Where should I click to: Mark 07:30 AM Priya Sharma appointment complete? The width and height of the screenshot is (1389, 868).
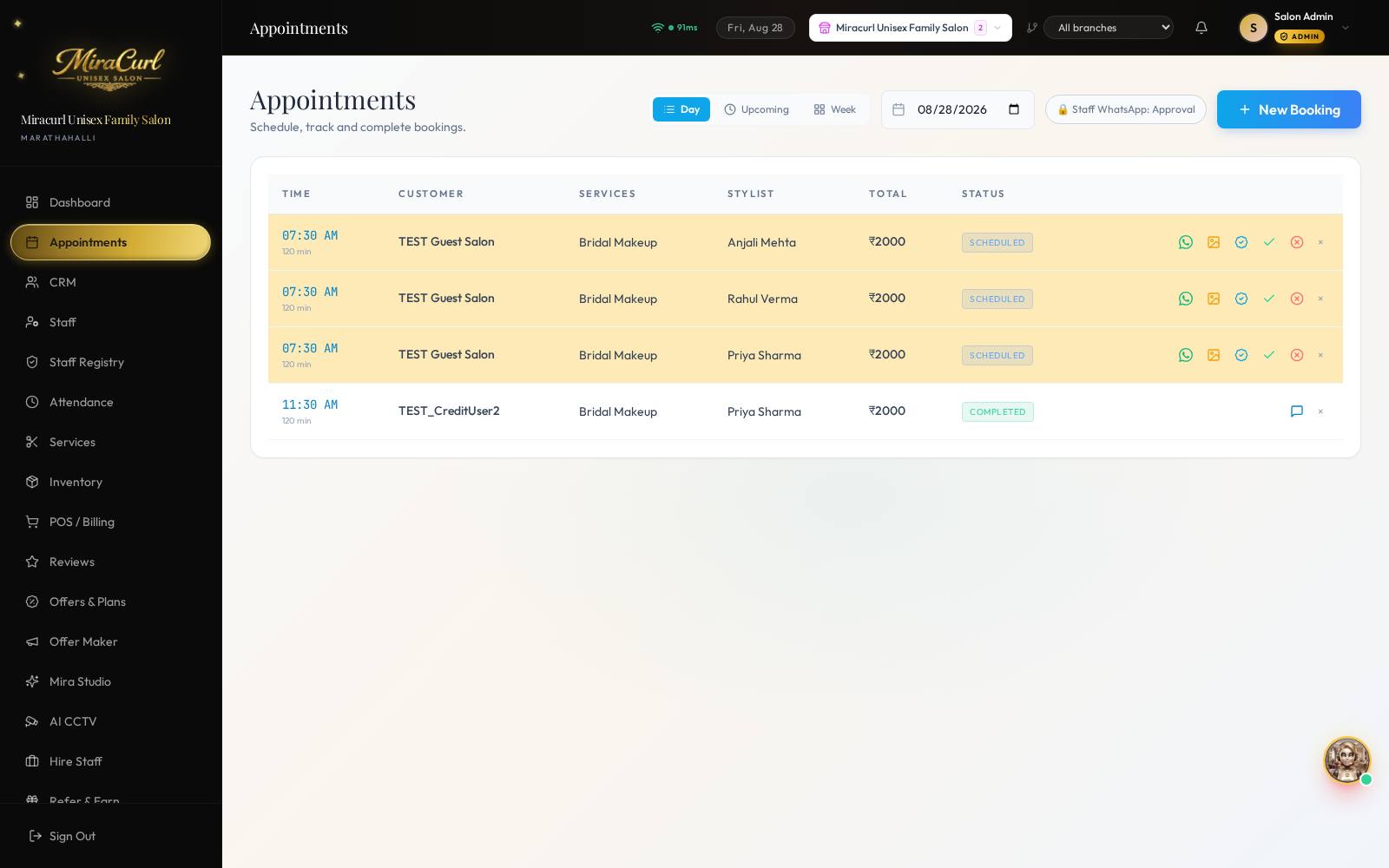click(1269, 355)
